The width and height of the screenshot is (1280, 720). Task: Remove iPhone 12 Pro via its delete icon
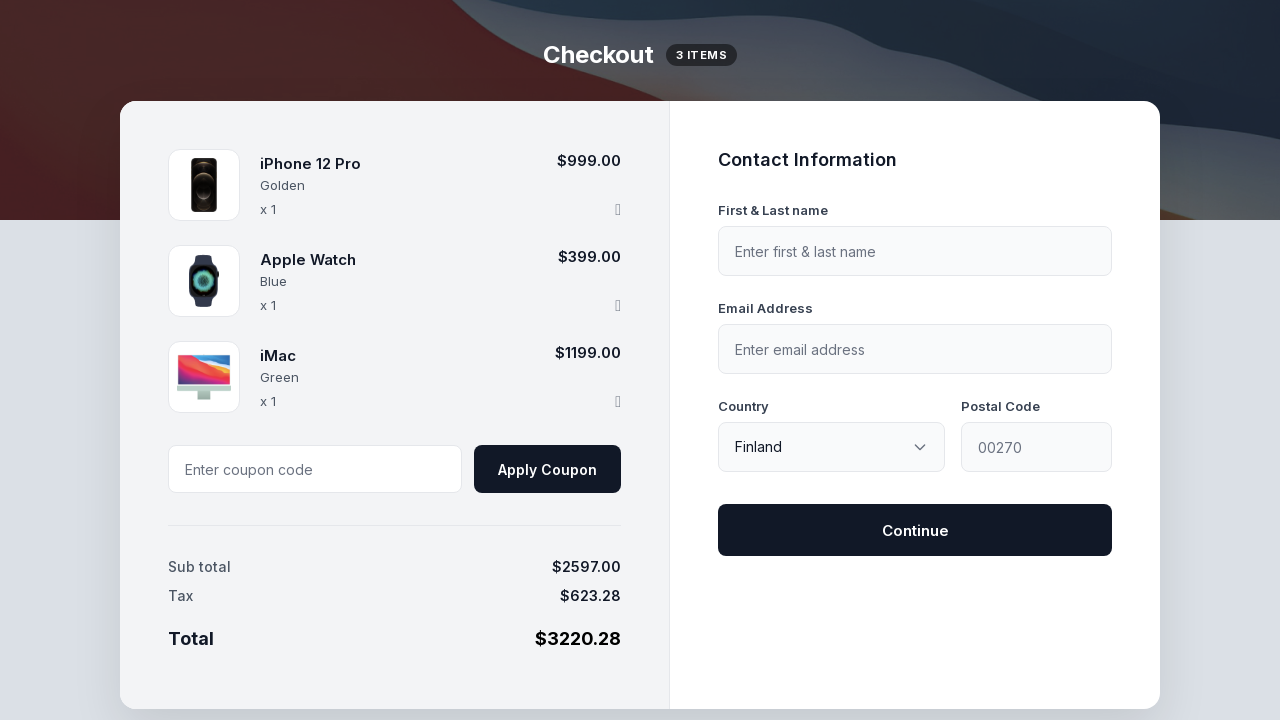coord(618,209)
